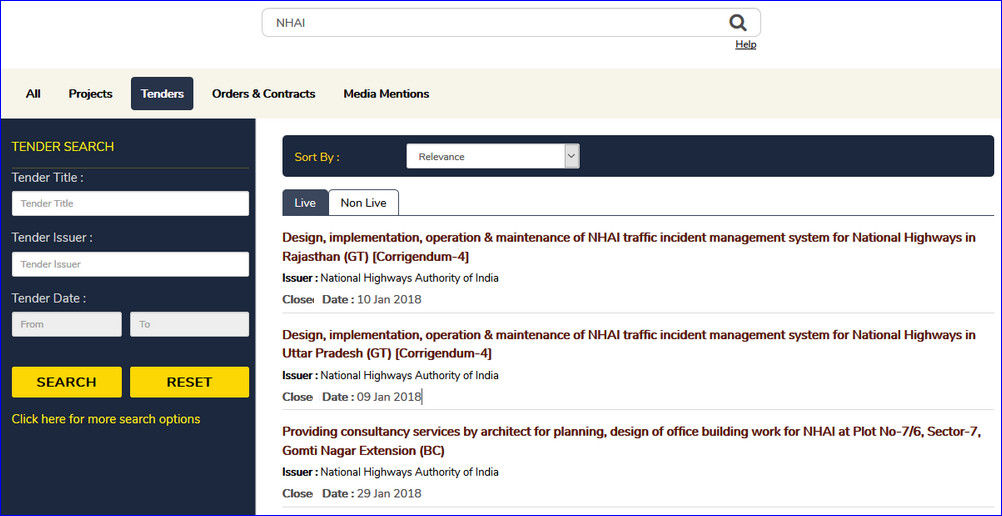The width and height of the screenshot is (1002, 516).
Task: Expand the Sort By Relevance dropdown
Action: (x=492, y=157)
